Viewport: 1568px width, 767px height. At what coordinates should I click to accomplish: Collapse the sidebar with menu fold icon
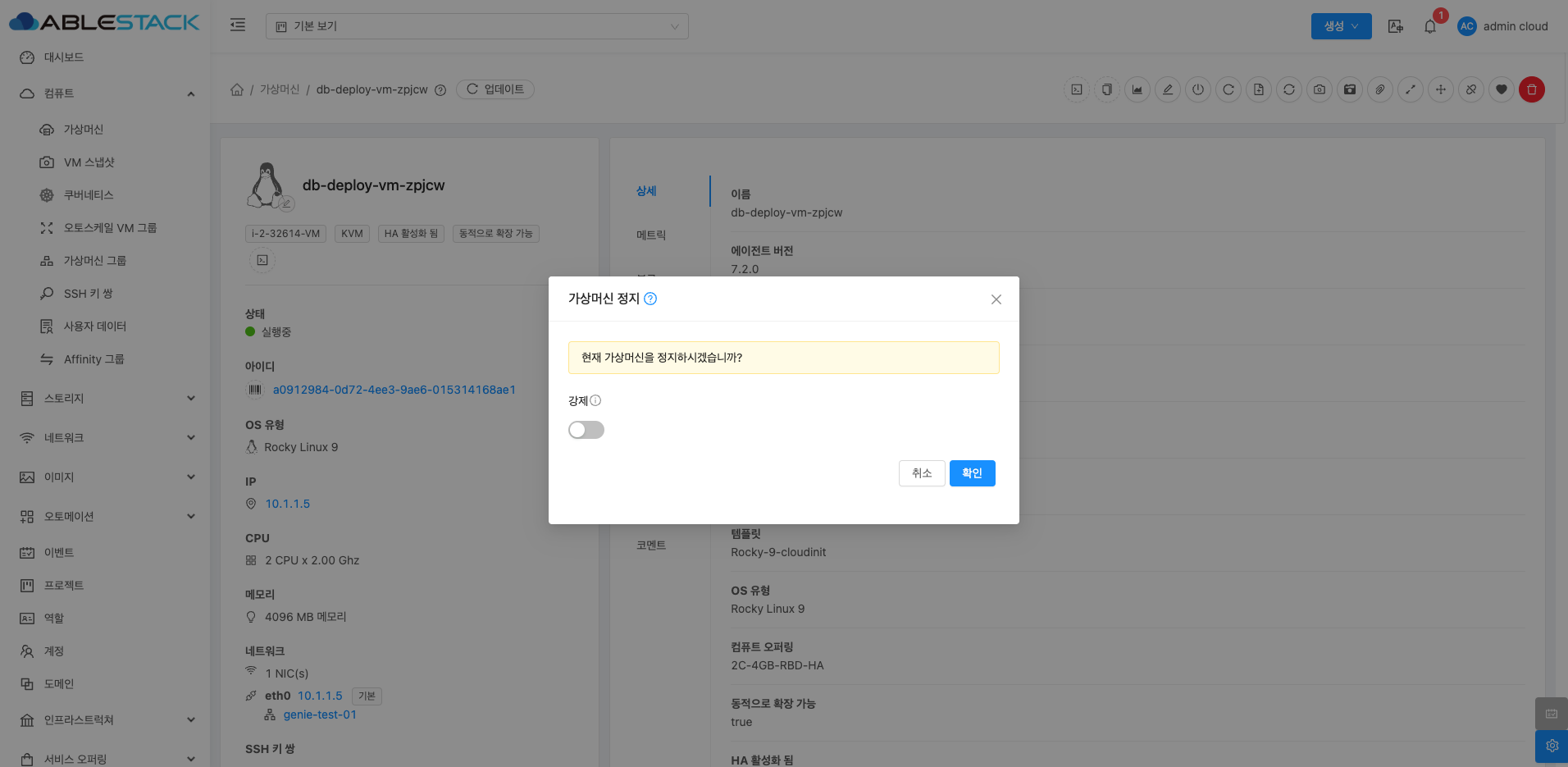click(238, 25)
